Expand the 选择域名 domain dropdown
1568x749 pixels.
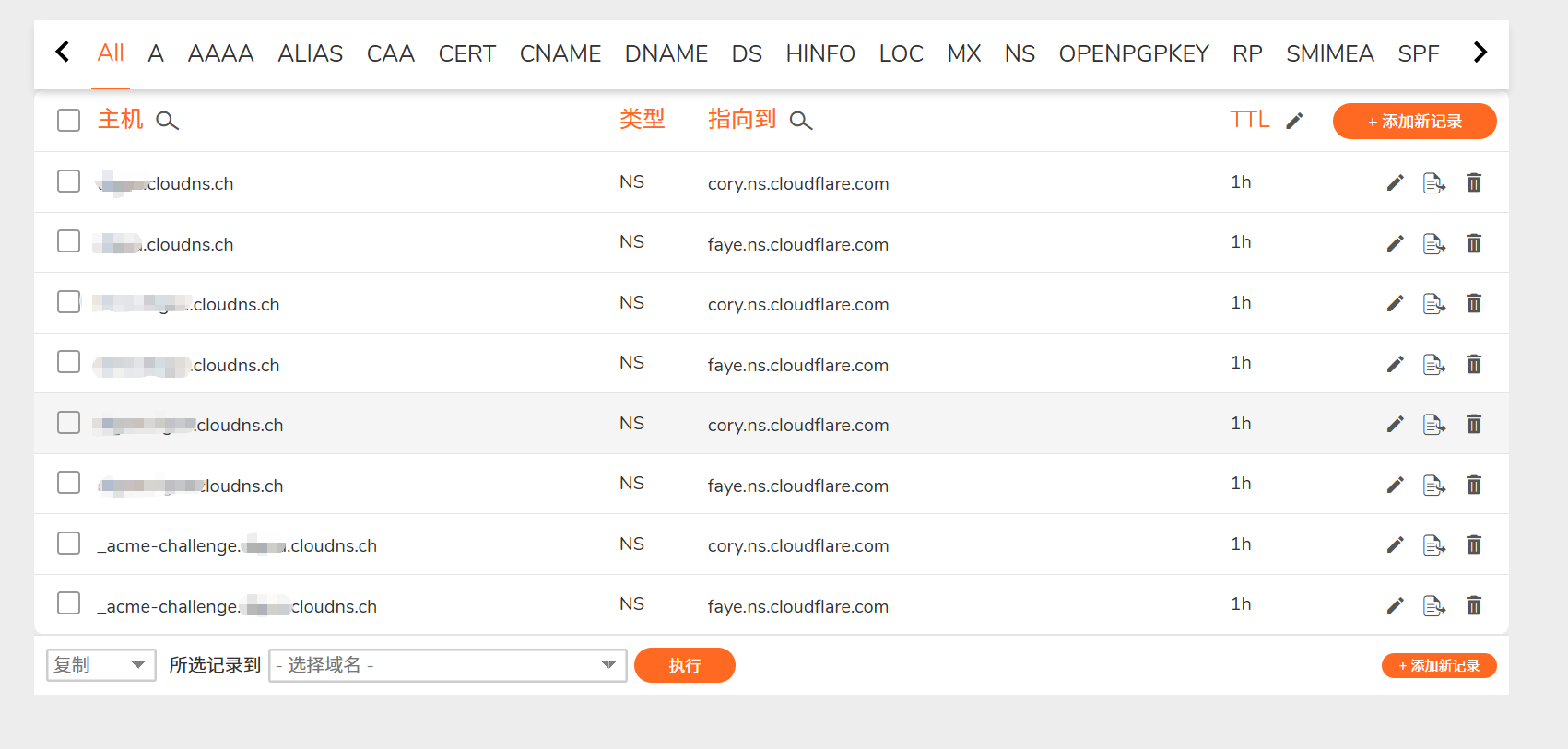point(447,665)
